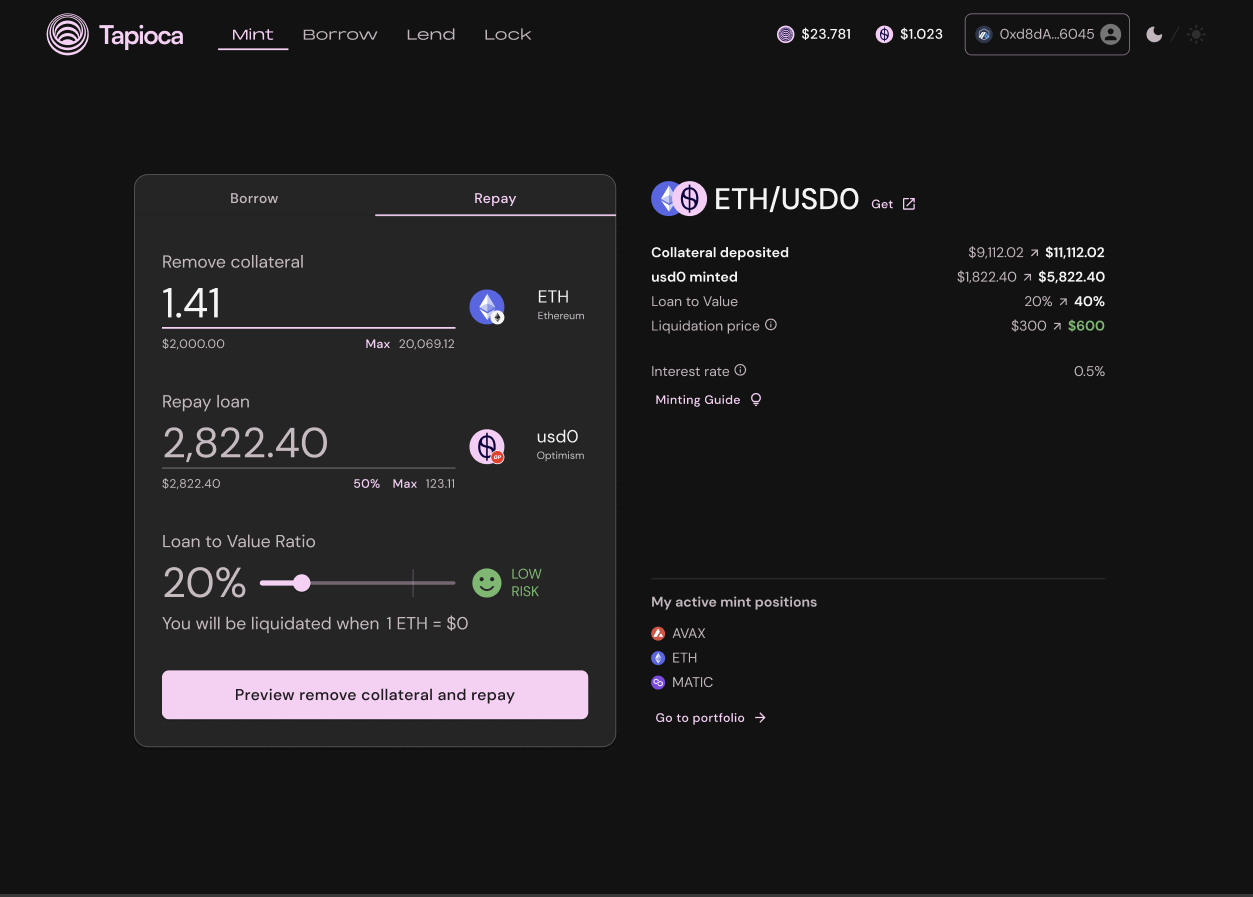The image size is (1253, 897).
Task: Click the Tapioca logo icon
Action: 68,34
